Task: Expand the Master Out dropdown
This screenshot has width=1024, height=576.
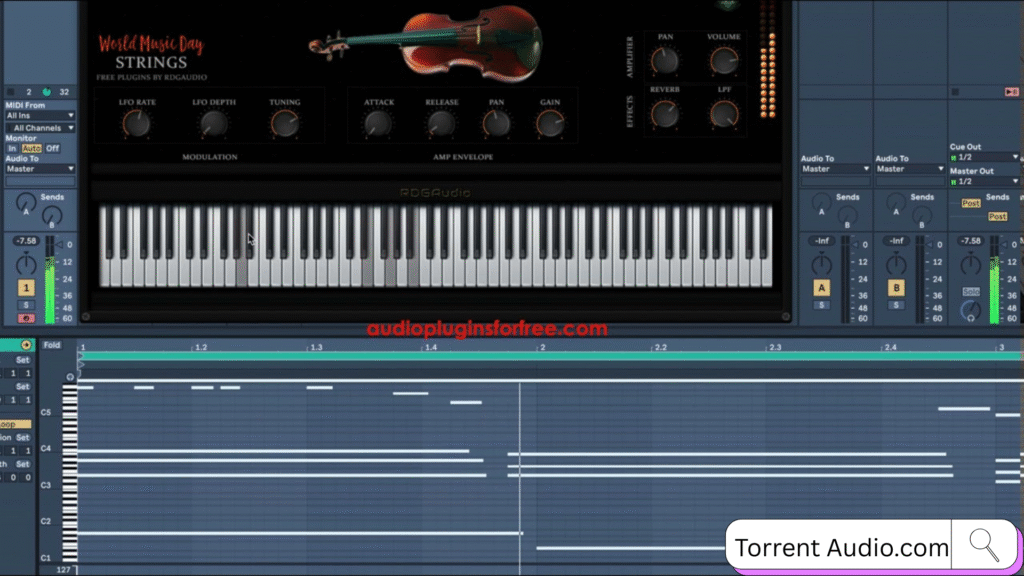Action: pyautogui.click(x=984, y=181)
